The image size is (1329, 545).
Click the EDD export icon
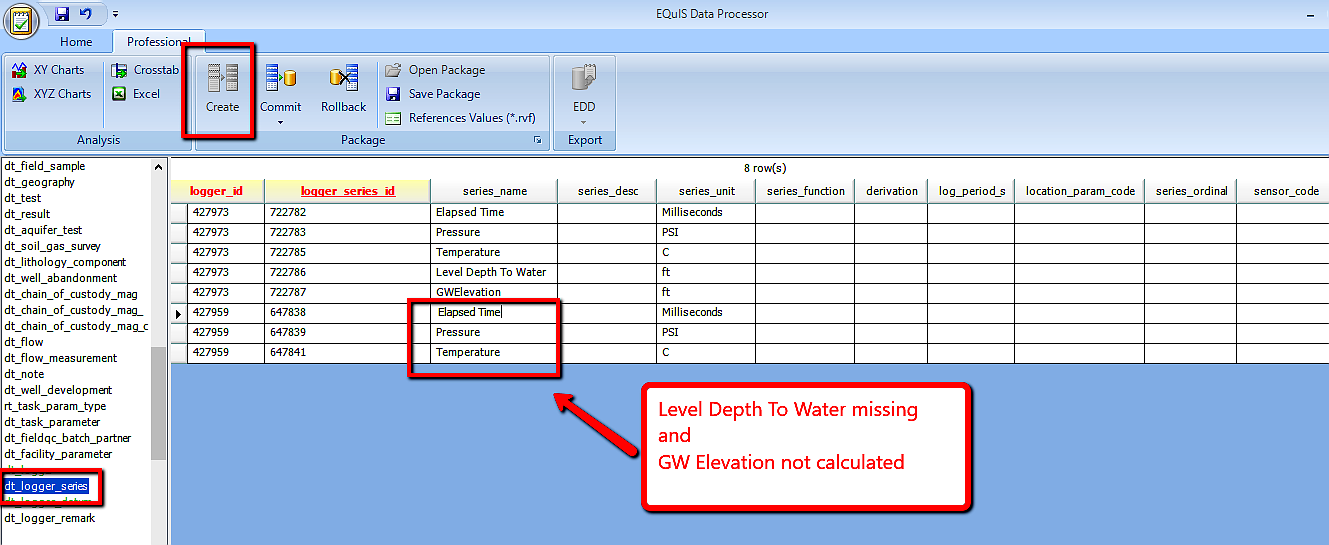[584, 77]
